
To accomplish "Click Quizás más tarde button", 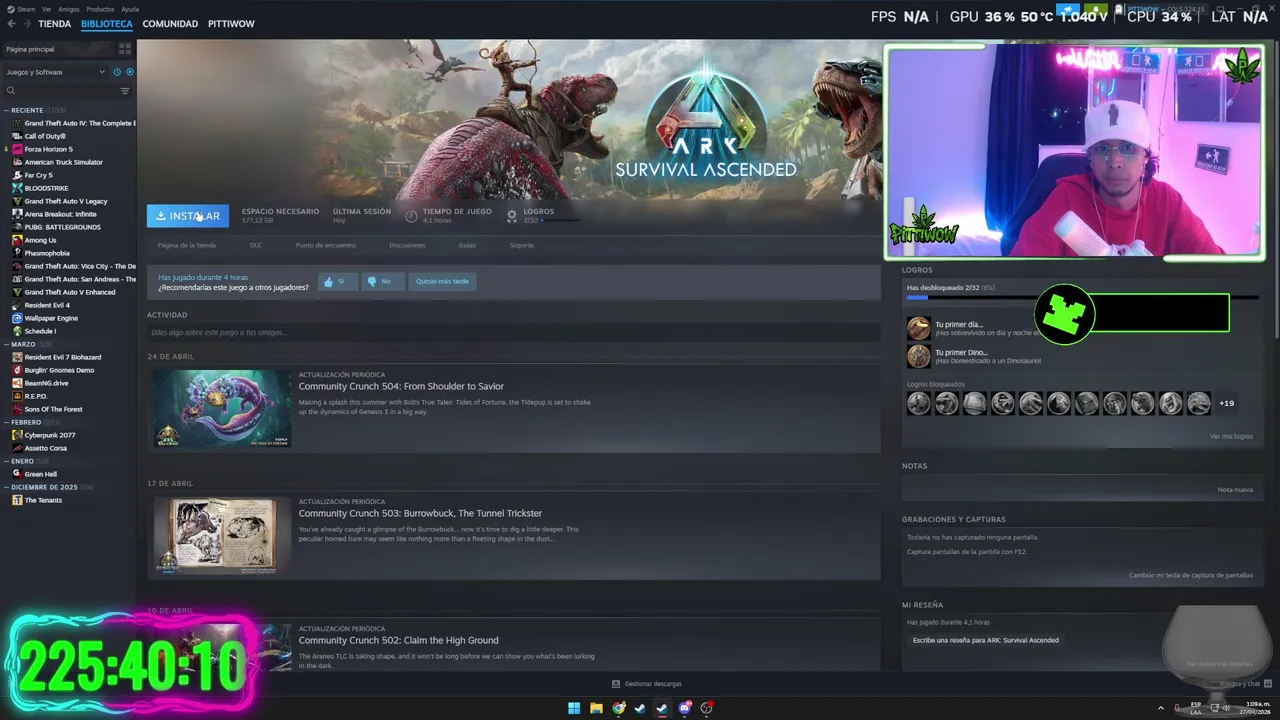I will point(442,282).
